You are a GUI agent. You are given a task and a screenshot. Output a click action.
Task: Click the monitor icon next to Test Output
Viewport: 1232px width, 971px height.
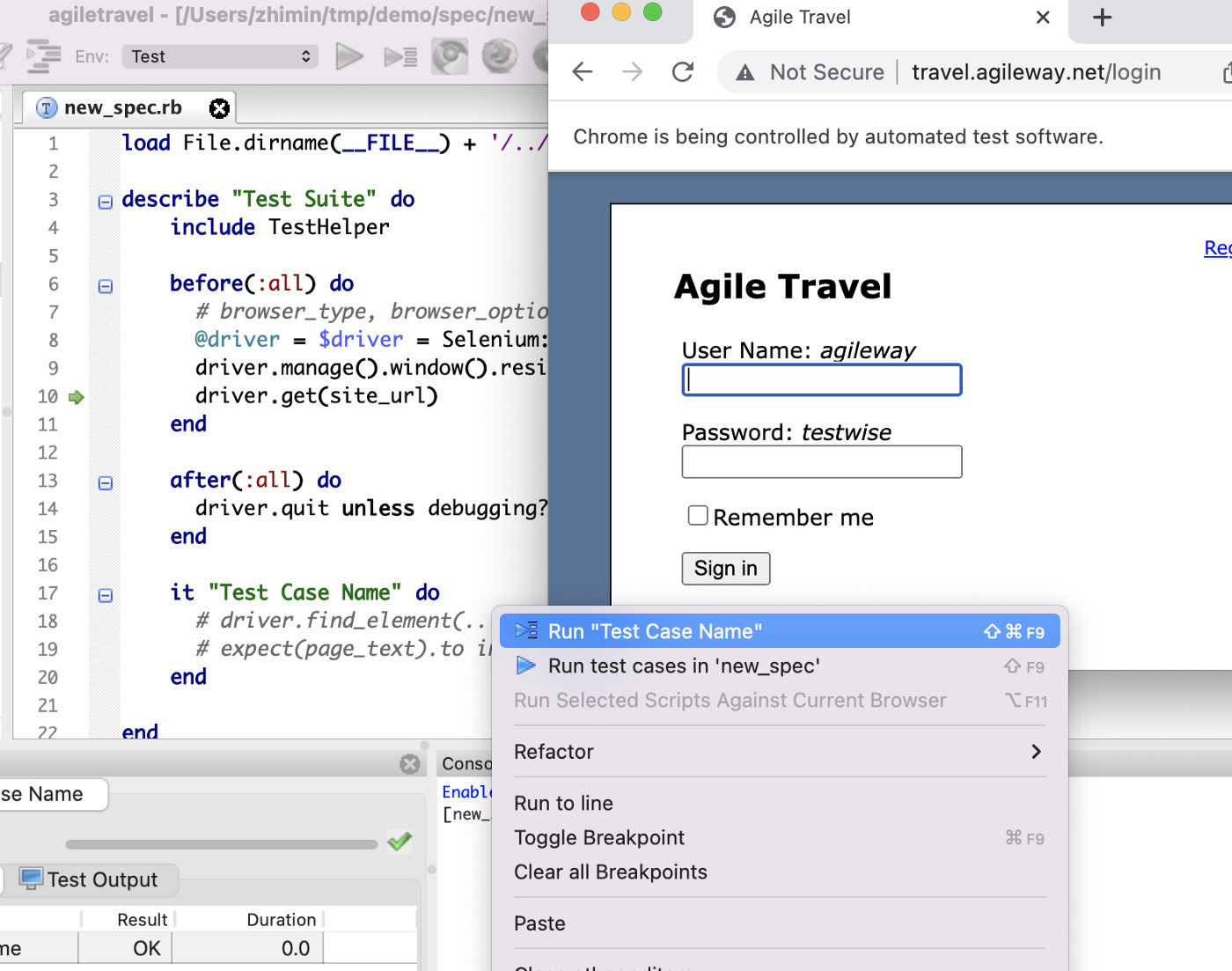31,879
